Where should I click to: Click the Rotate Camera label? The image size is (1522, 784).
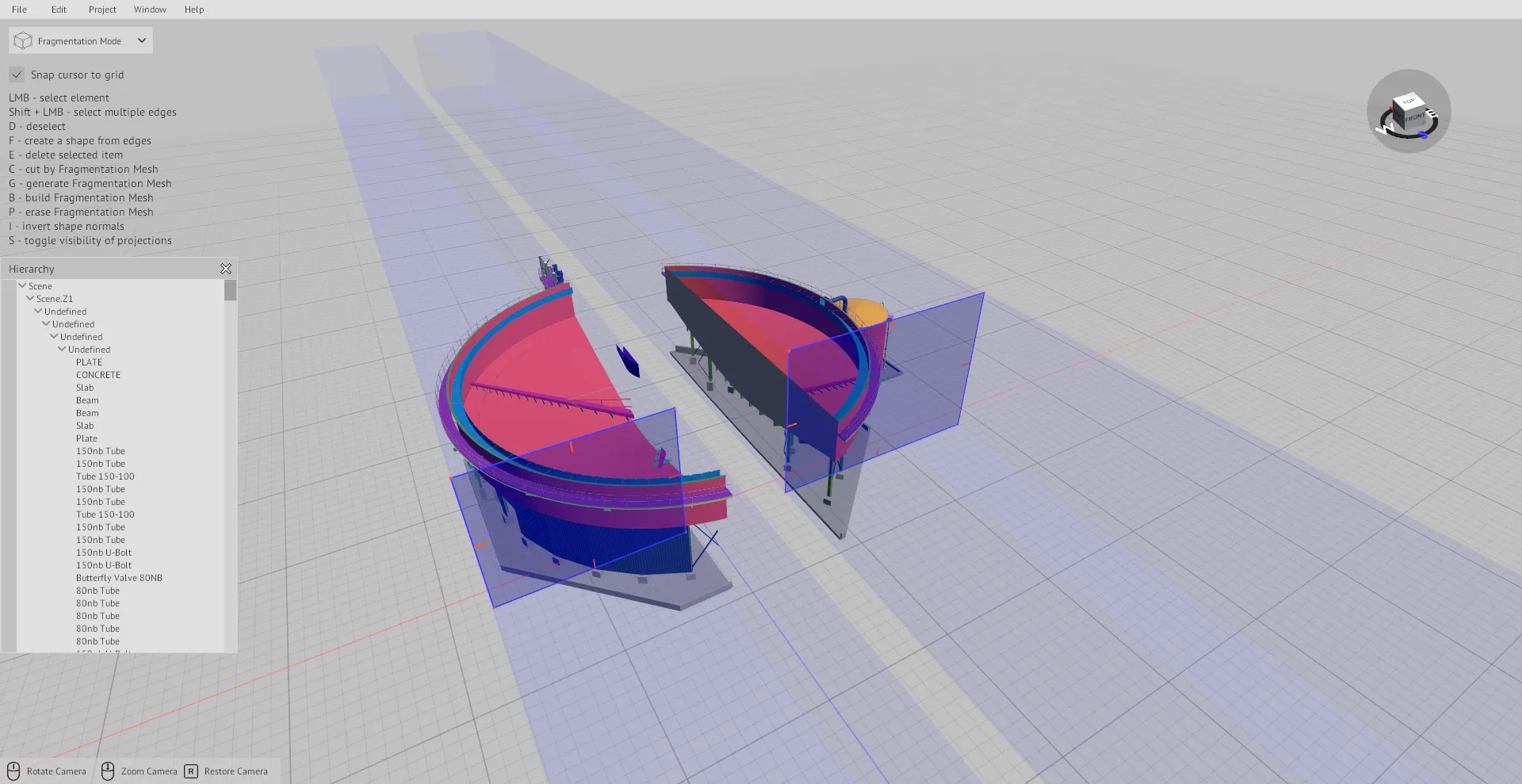(56, 771)
